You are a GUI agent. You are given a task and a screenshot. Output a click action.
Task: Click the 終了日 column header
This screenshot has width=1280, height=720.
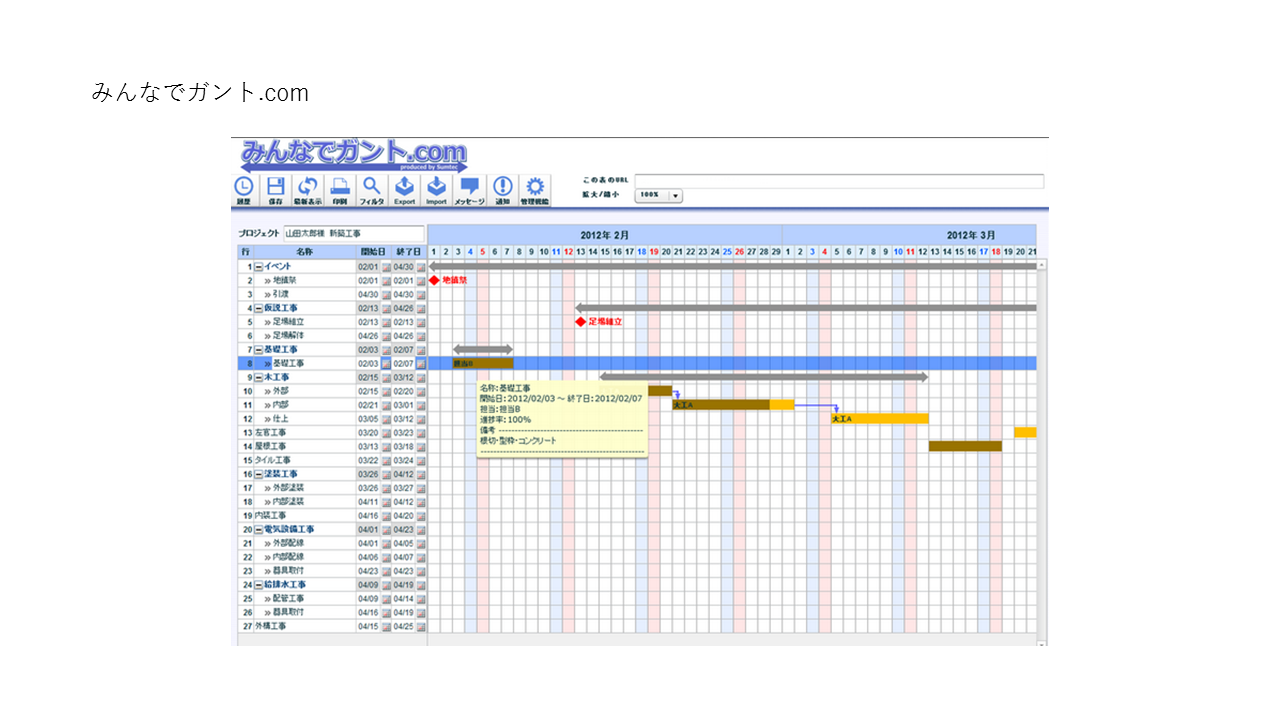tap(409, 252)
